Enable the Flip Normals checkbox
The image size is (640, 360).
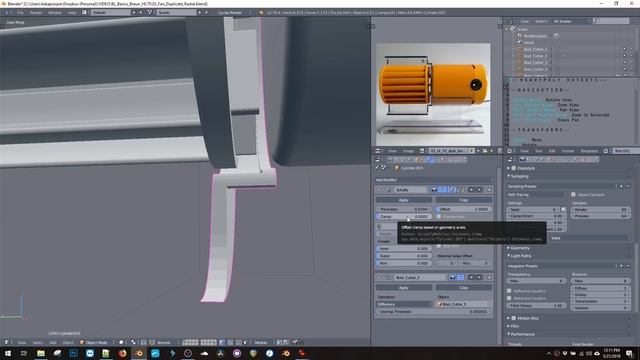point(439,217)
